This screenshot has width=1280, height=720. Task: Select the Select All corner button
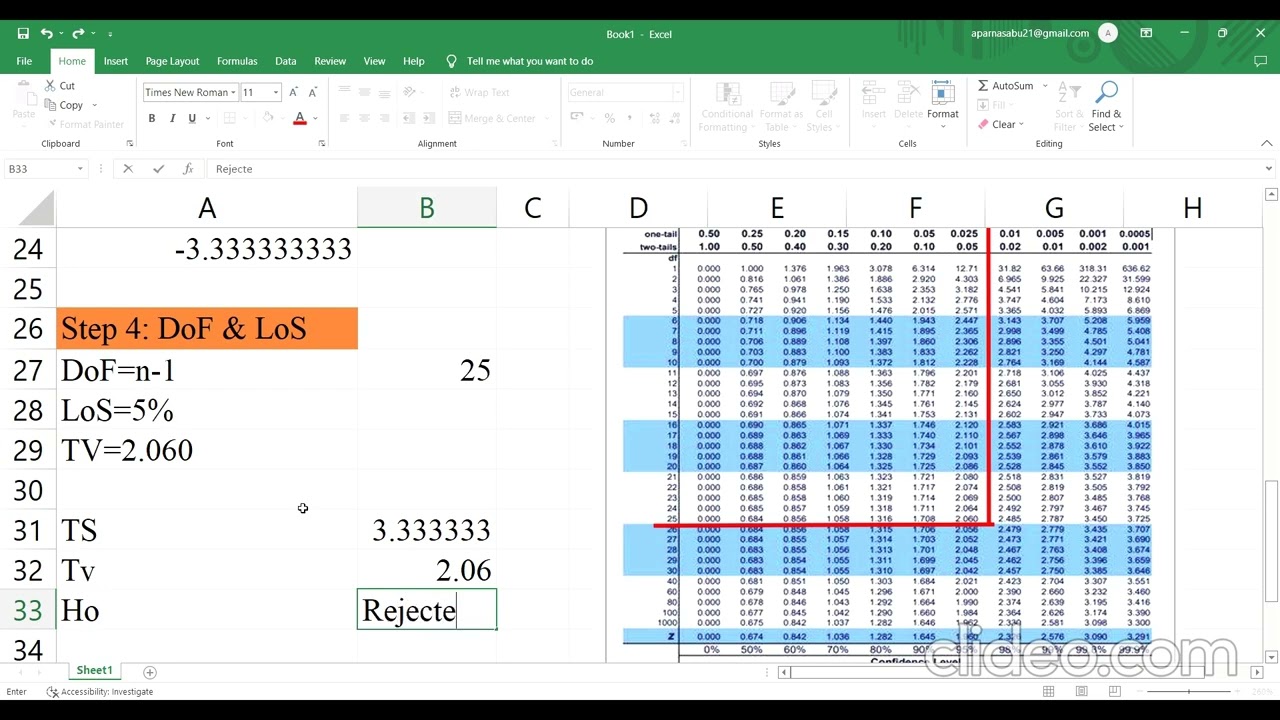(x=36, y=208)
